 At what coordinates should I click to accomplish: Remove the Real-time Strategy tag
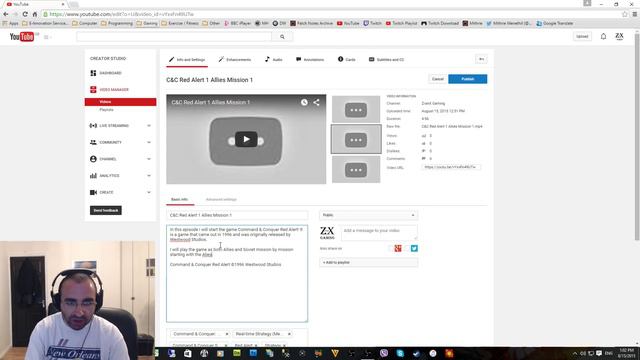(289, 334)
